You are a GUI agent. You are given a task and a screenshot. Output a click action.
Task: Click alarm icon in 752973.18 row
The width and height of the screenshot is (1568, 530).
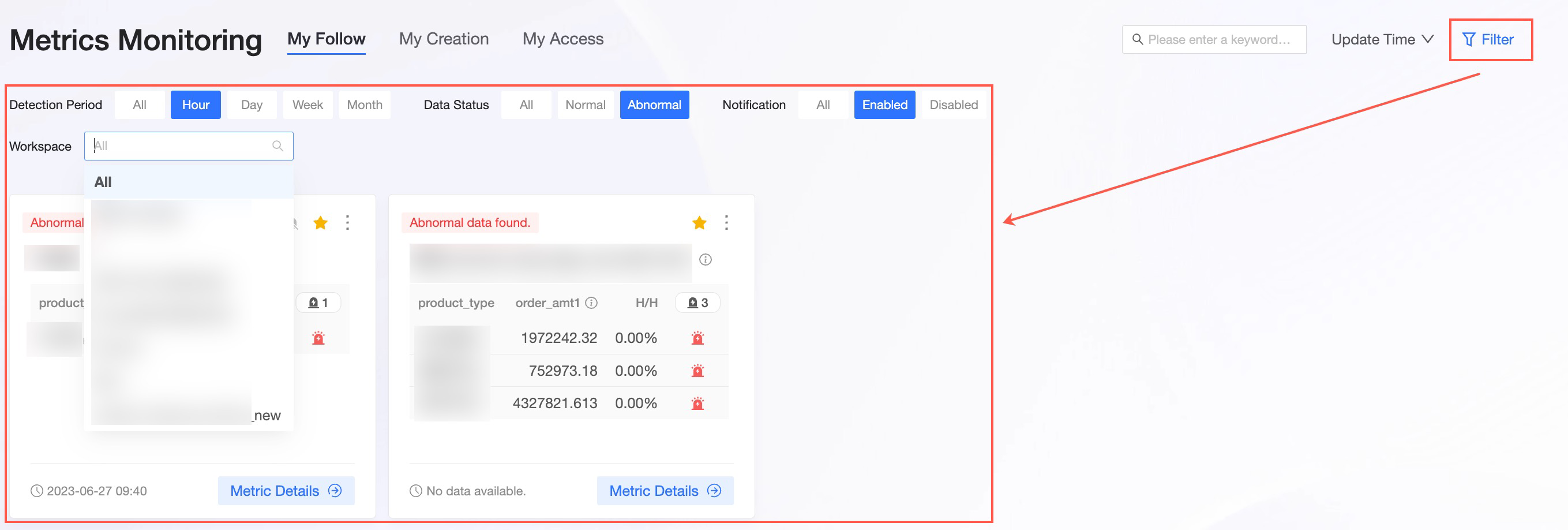coord(697,371)
